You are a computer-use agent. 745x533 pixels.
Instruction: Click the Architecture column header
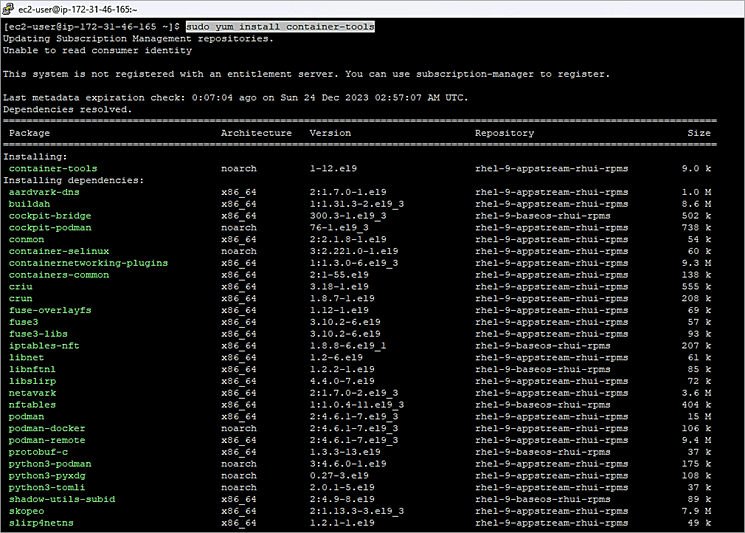[256, 133]
